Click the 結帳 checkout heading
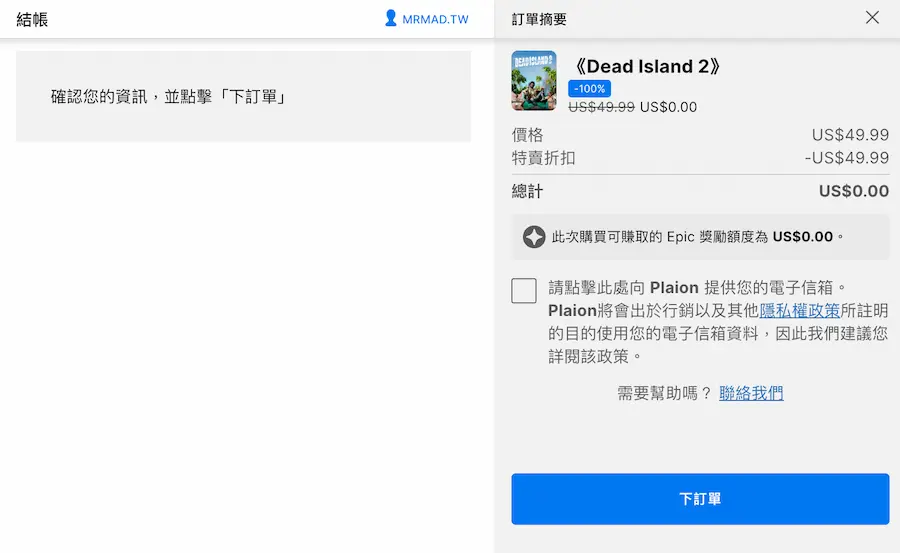The image size is (900, 553). [x=32, y=19]
